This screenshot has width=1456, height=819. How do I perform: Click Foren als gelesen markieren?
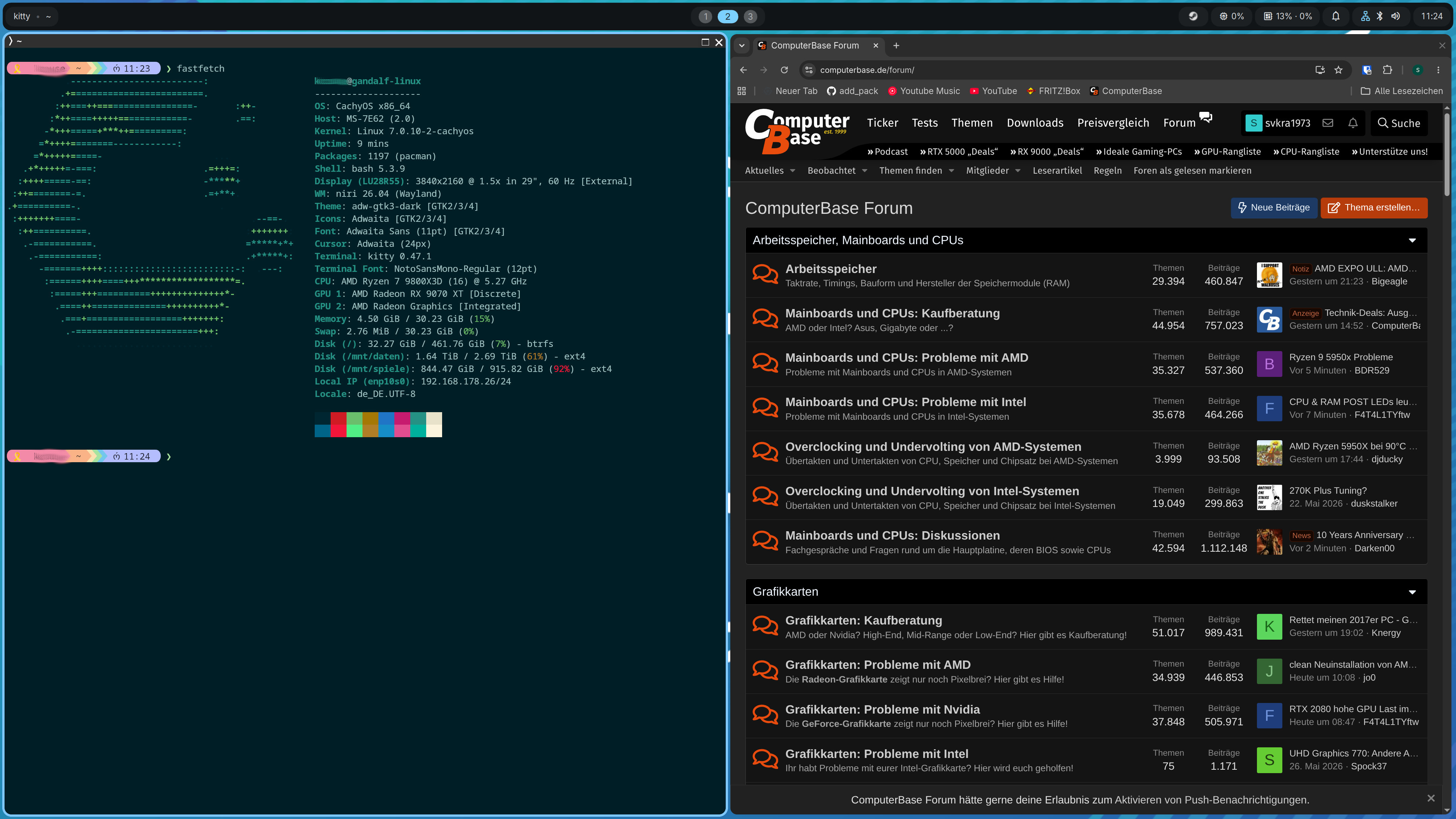coord(1192,171)
